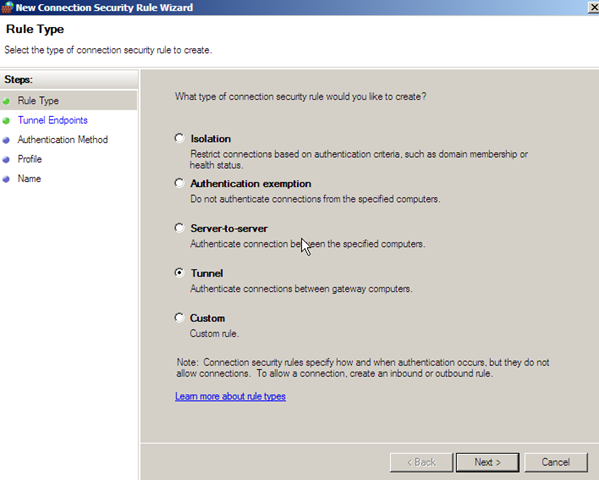Screen dimensions: 599x480
Task: Open the Rule Type step
Action: [38, 101]
